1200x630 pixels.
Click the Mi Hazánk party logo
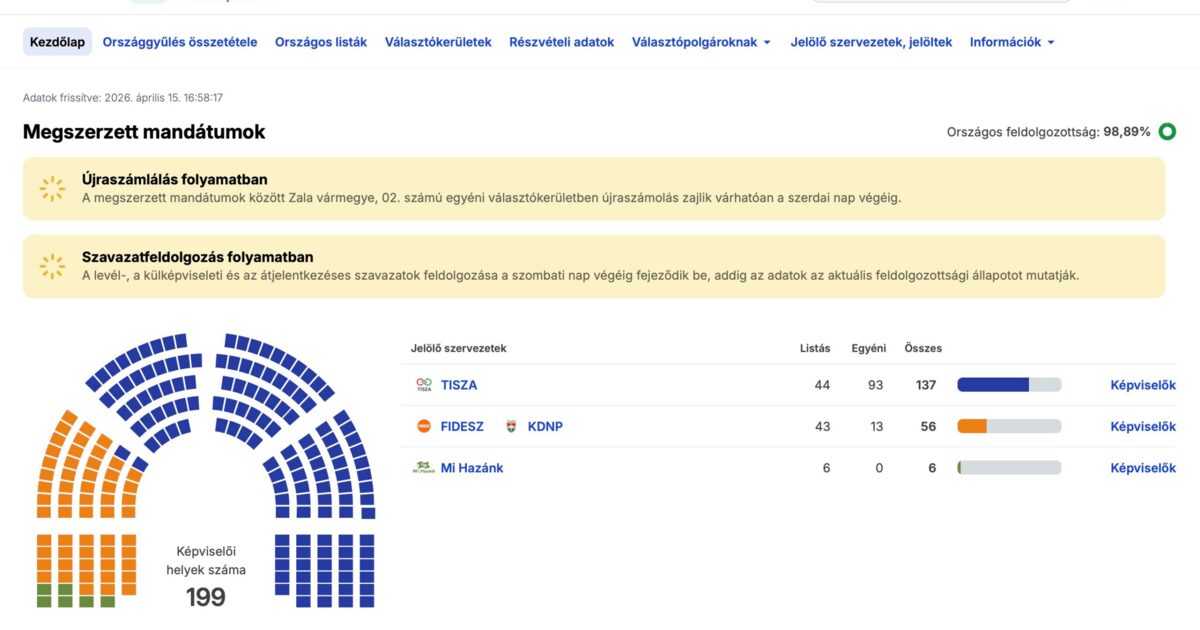(x=424, y=467)
